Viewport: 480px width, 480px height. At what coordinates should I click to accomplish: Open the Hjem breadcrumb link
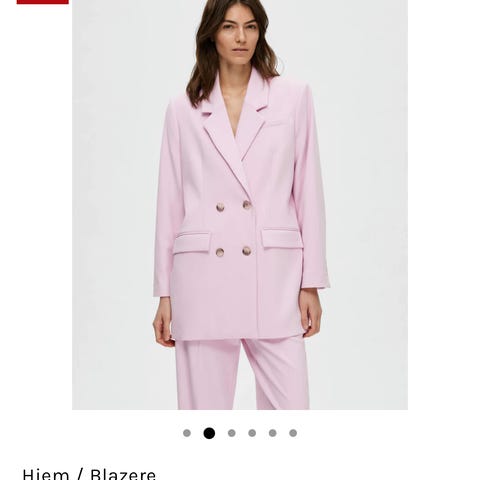[x=44, y=474]
